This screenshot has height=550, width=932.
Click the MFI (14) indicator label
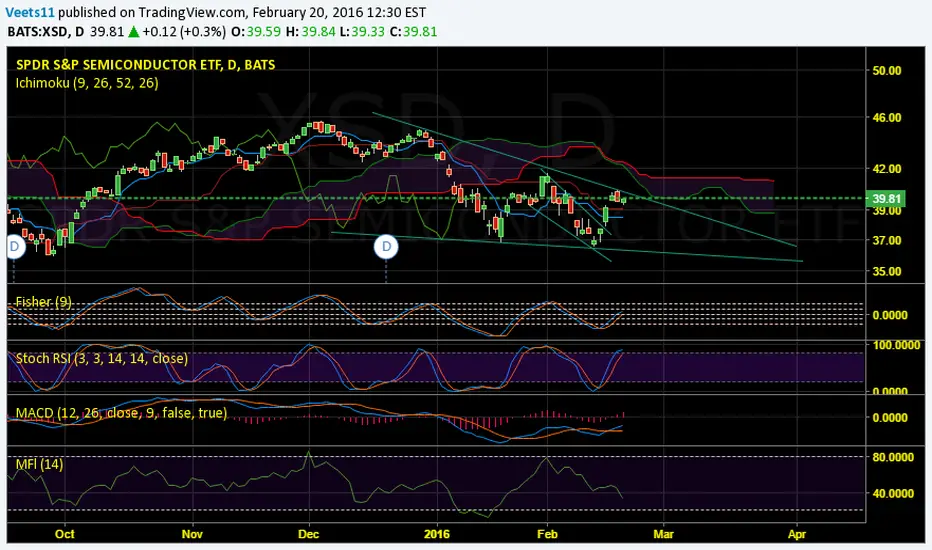39,464
